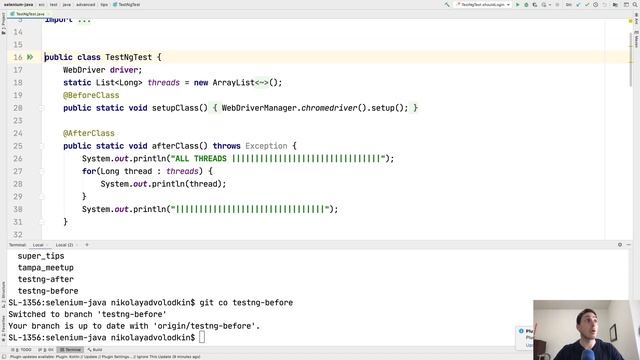Collapse the for loop fold on line 27
Image resolution: width=640 pixels, height=360 pixels.
(x=42, y=171)
